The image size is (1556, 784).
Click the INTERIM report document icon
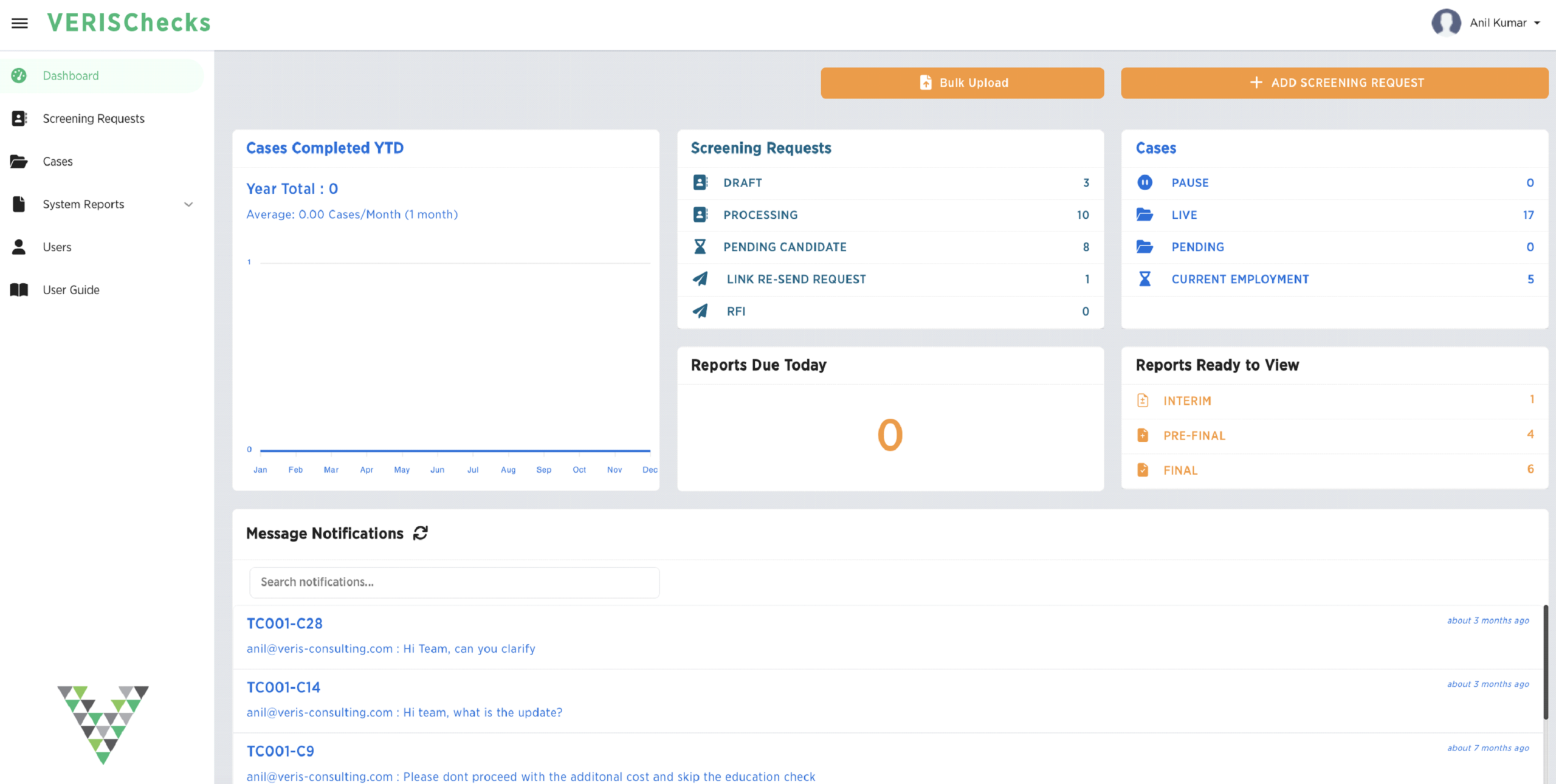(x=1143, y=401)
